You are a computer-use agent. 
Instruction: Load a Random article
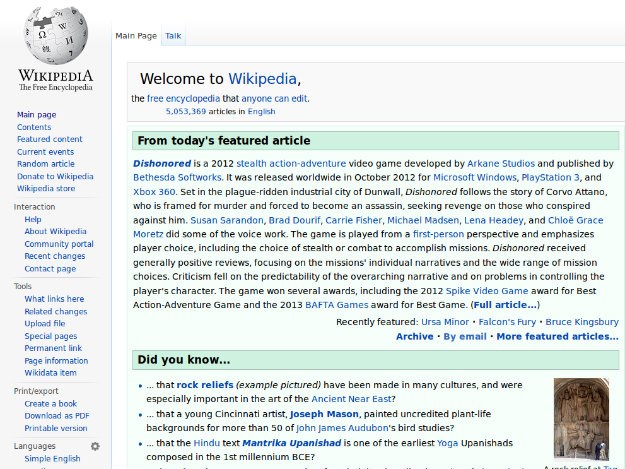[45, 164]
